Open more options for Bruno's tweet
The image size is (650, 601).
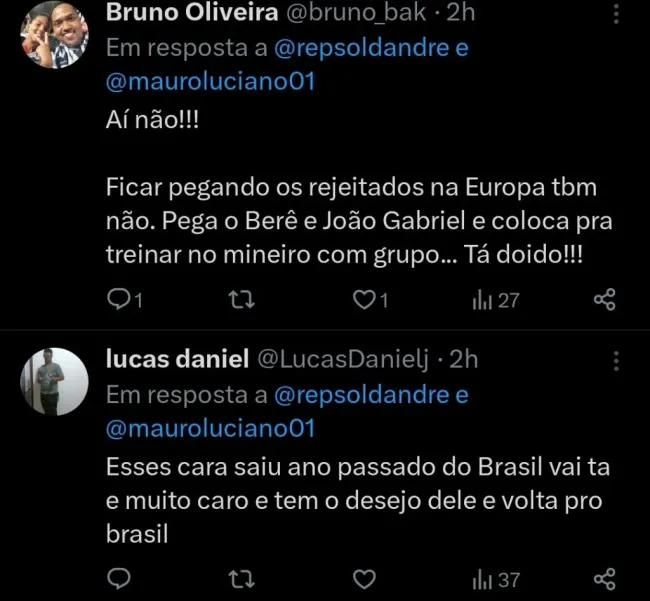pyautogui.click(x=615, y=15)
